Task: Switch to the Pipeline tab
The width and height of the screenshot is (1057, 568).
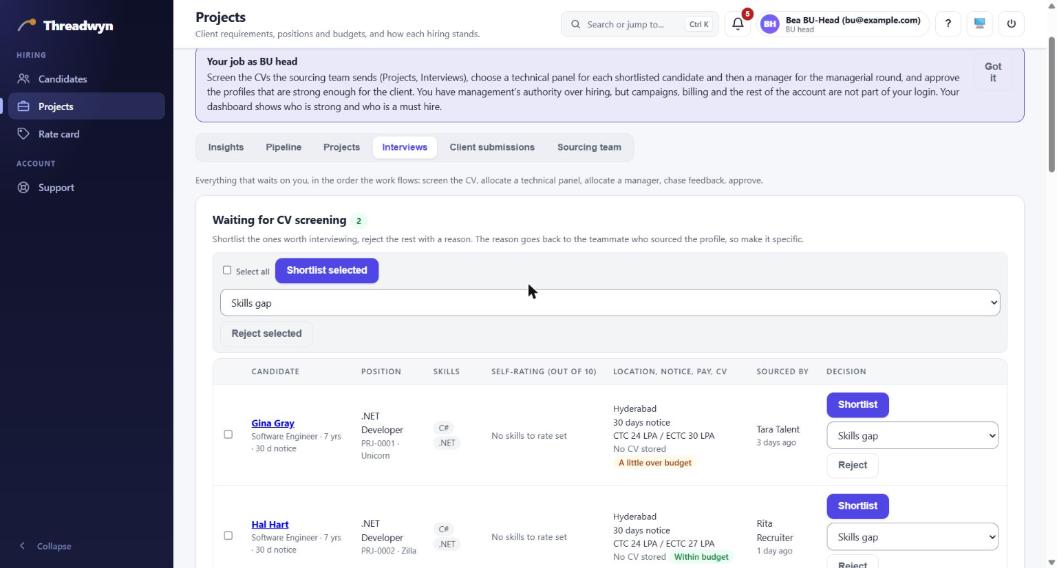Action: click(x=283, y=147)
